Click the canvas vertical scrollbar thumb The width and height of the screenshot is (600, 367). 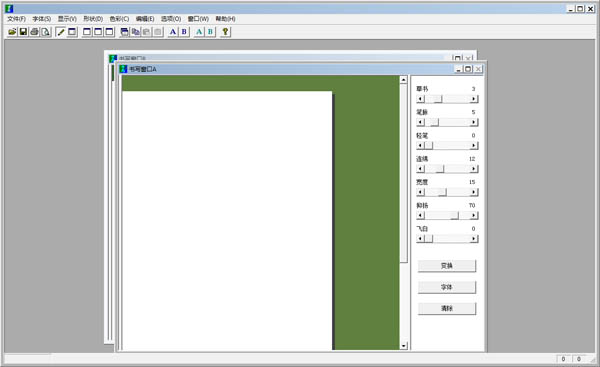click(x=404, y=173)
